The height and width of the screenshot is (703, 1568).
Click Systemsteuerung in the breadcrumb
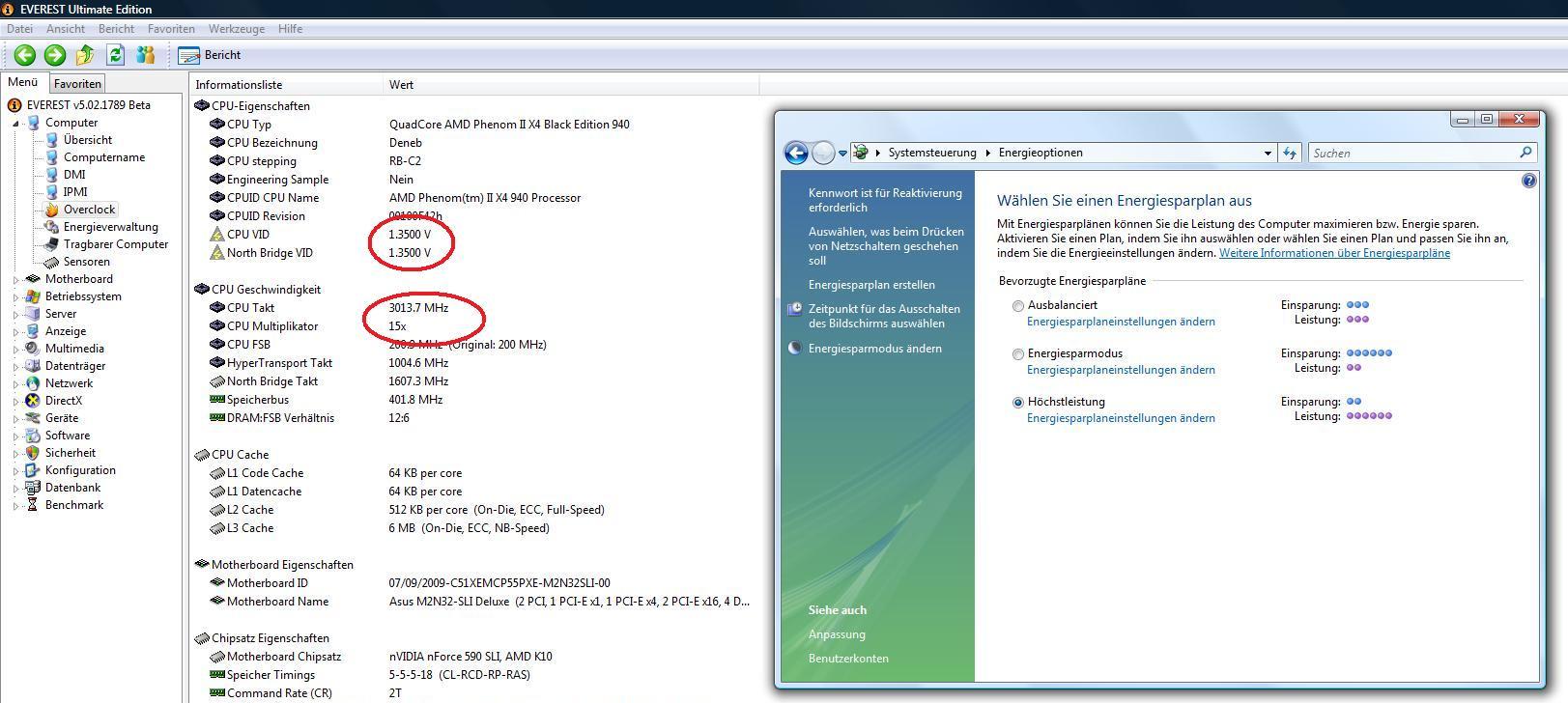point(932,153)
